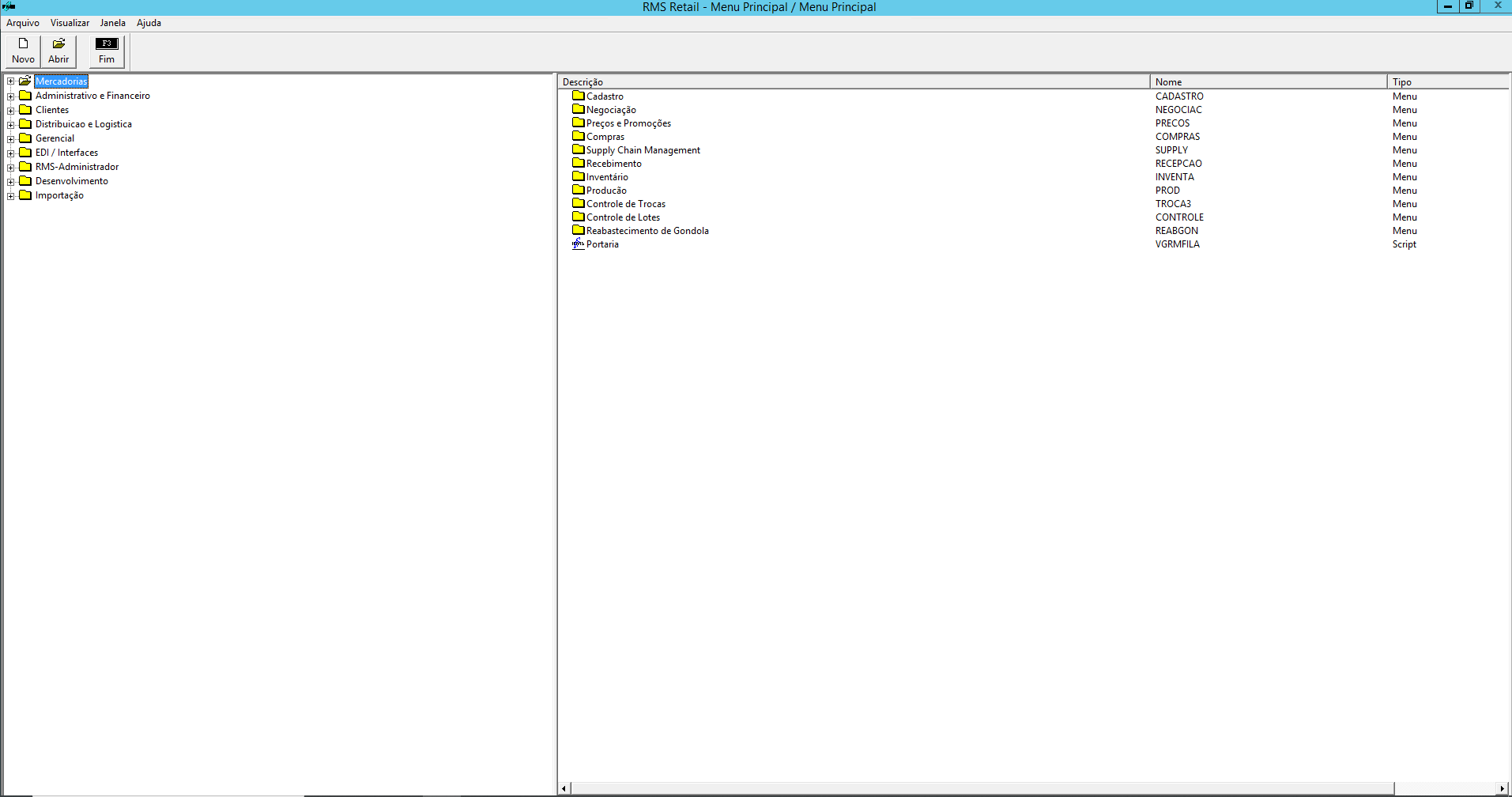1512x797 pixels.
Task: Select the Gerencial tree label
Action: click(x=55, y=138)
